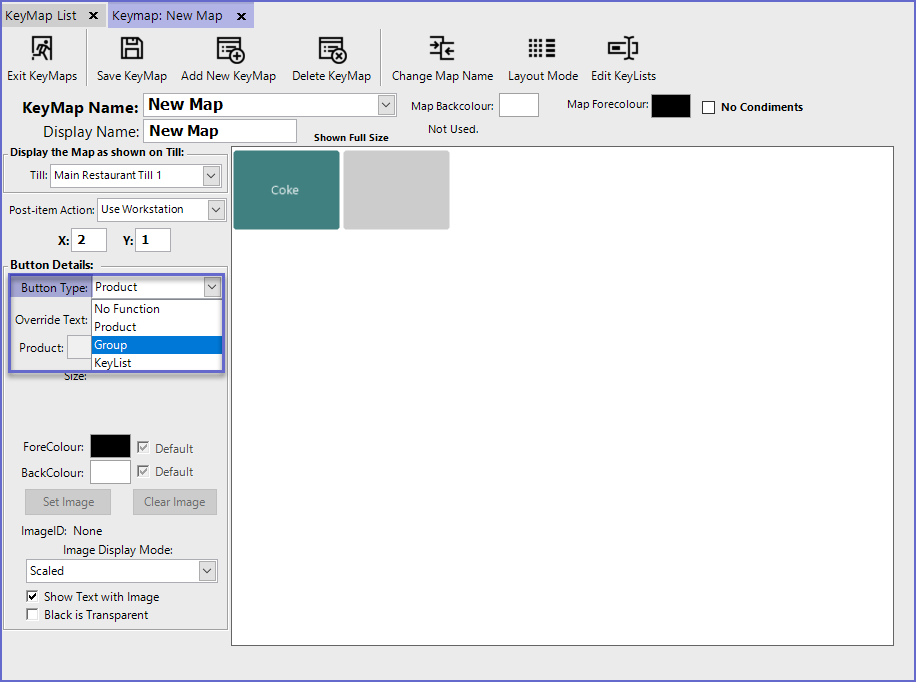Viewport: 916px width, 682px height.
Task: Expand the Post-item Action dropdown
Action: 216,210
